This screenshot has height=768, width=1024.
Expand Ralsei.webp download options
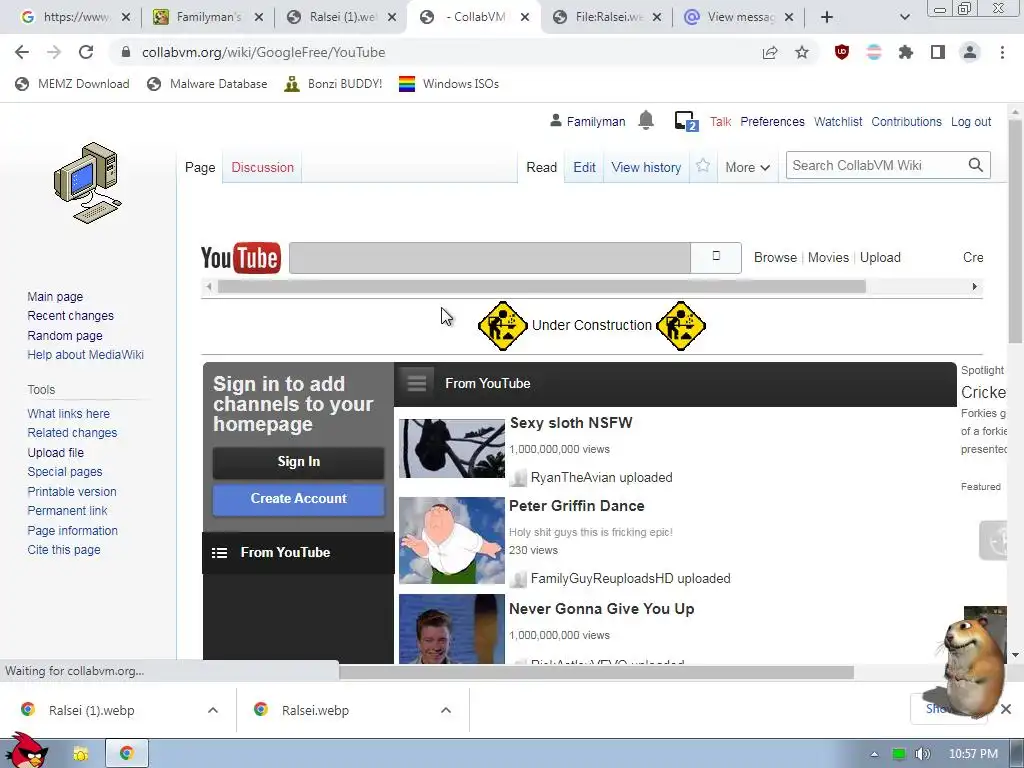pyautogui.click(x=446, y=710)
